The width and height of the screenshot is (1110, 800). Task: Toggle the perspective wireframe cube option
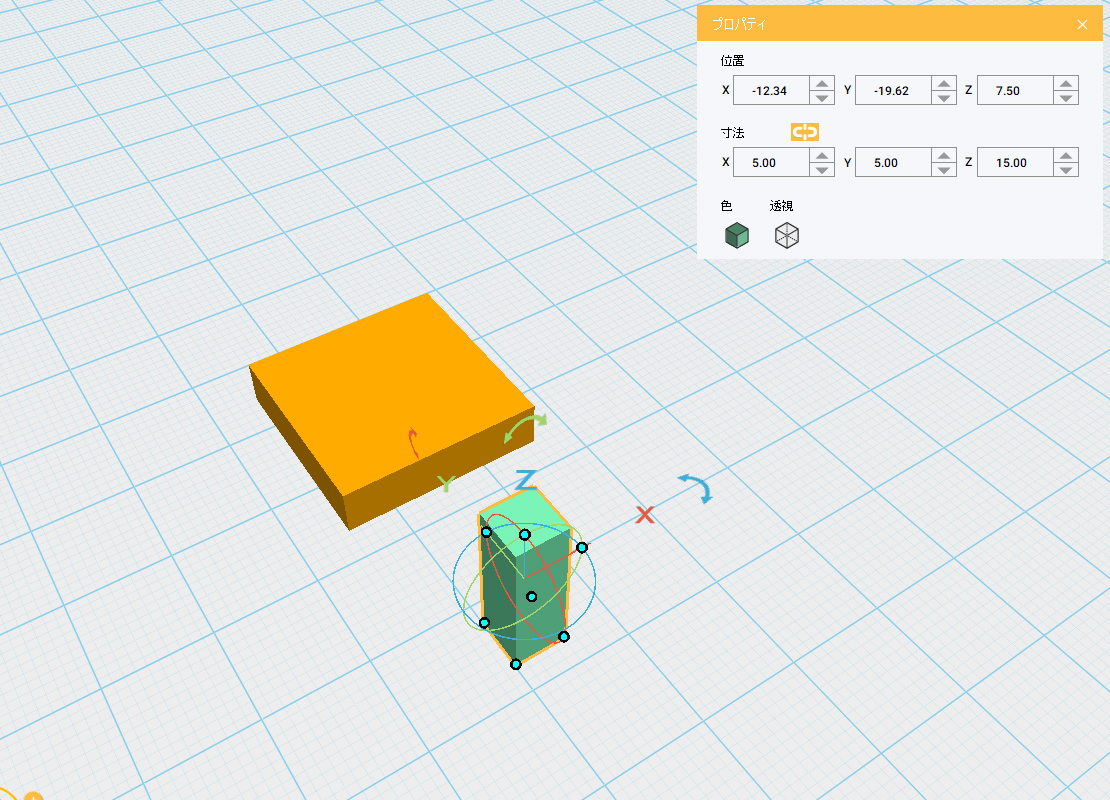pyautogui.click(x=787, y=236)
